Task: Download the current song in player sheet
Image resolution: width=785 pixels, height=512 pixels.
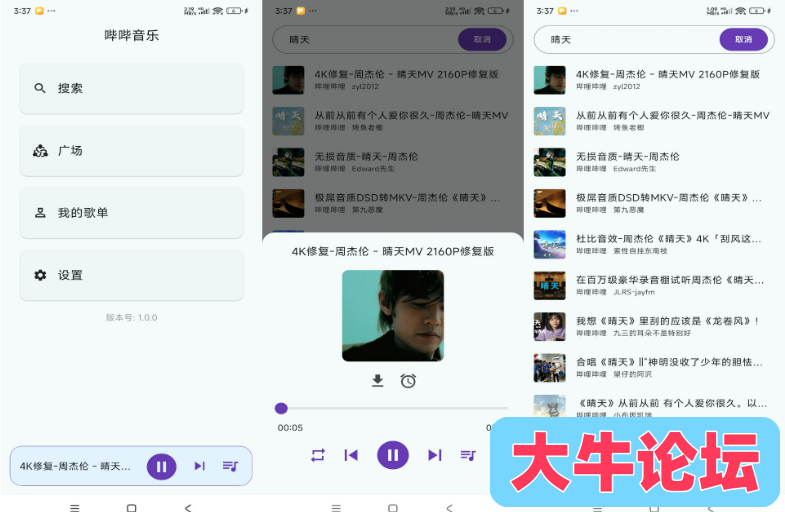Action: pos(377,381)
